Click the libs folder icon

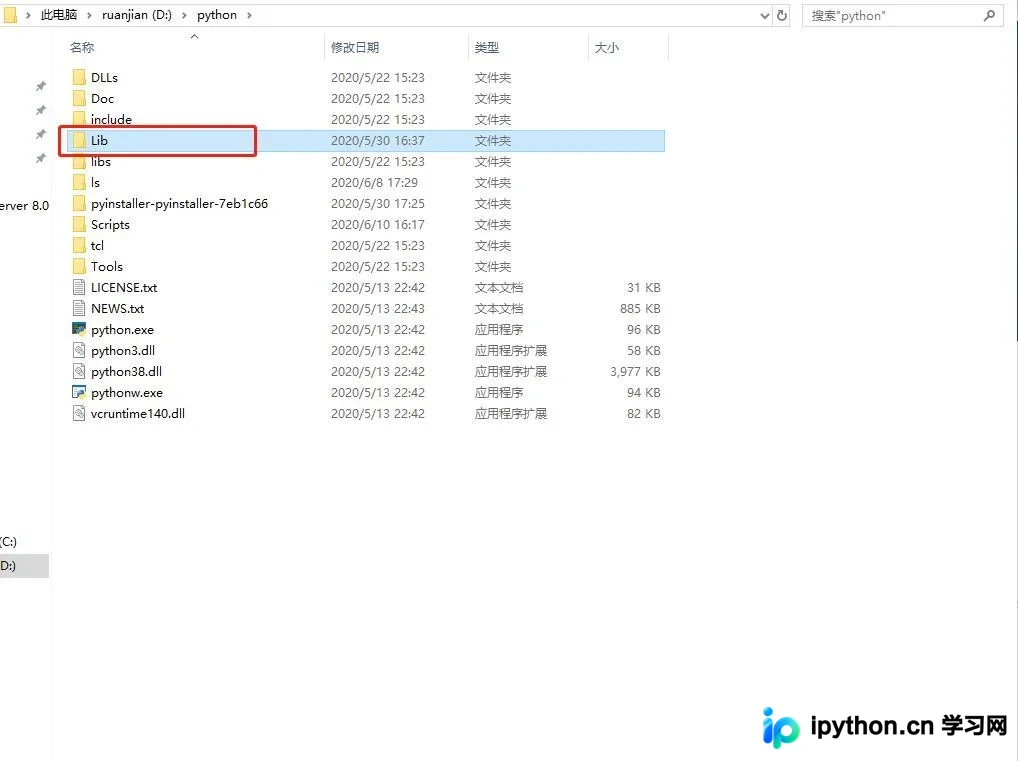(79, 162)
